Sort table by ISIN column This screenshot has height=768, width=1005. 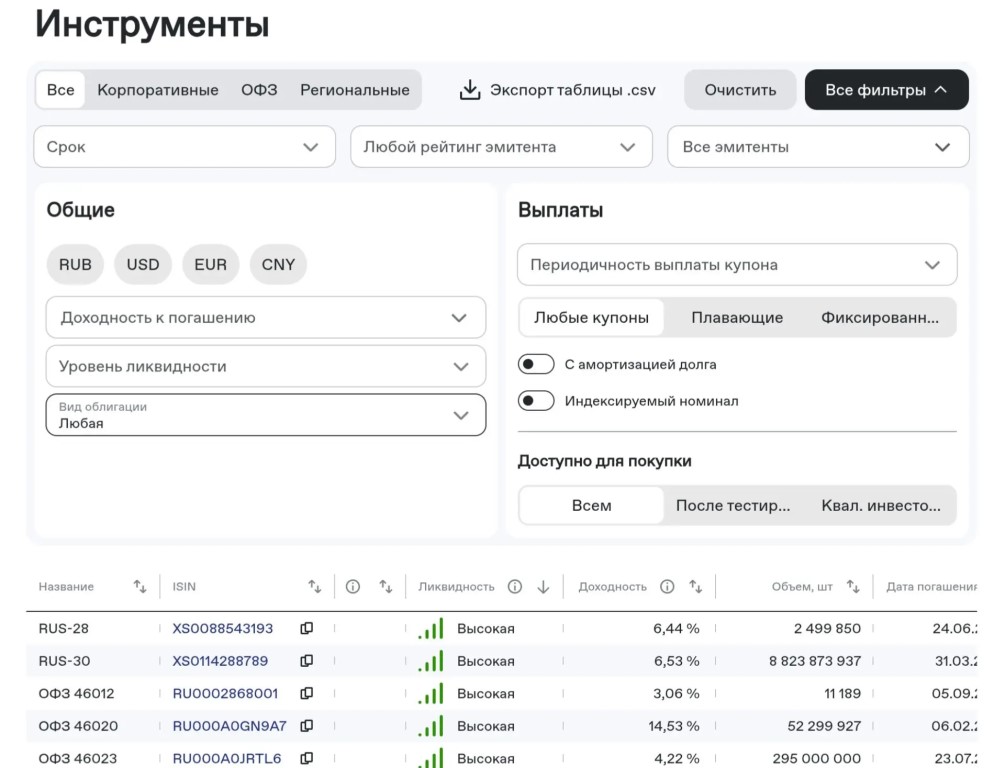[314, 586]
